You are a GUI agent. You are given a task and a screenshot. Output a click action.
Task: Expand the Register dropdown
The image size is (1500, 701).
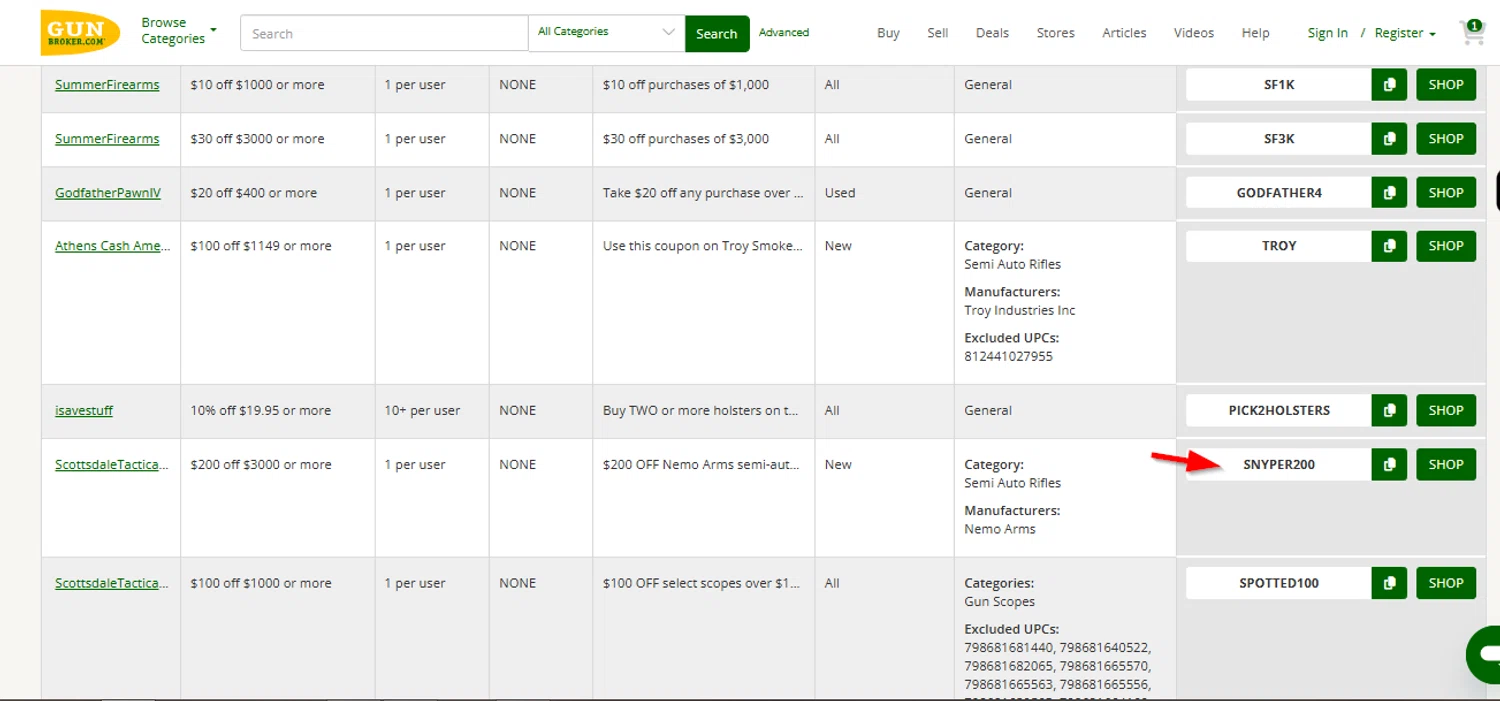pos(1404,33)
